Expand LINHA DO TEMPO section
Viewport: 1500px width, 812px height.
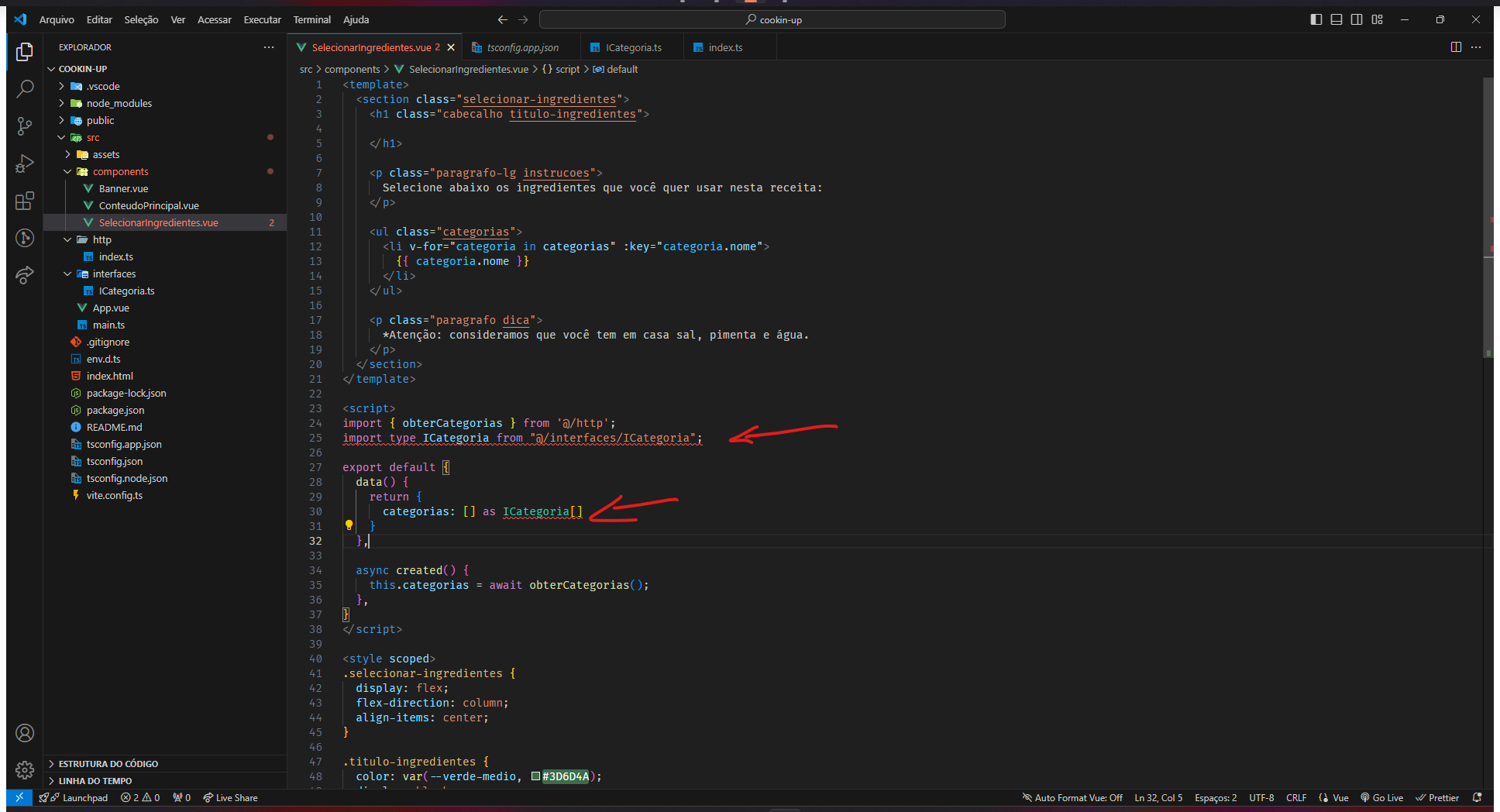(x=164, y=781)
